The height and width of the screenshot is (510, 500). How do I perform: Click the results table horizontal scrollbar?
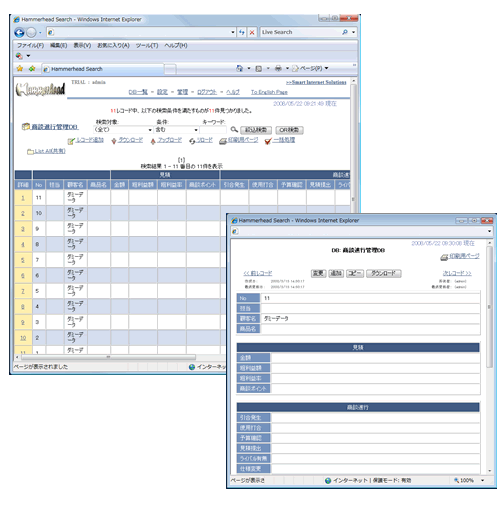tap(109, 357)
